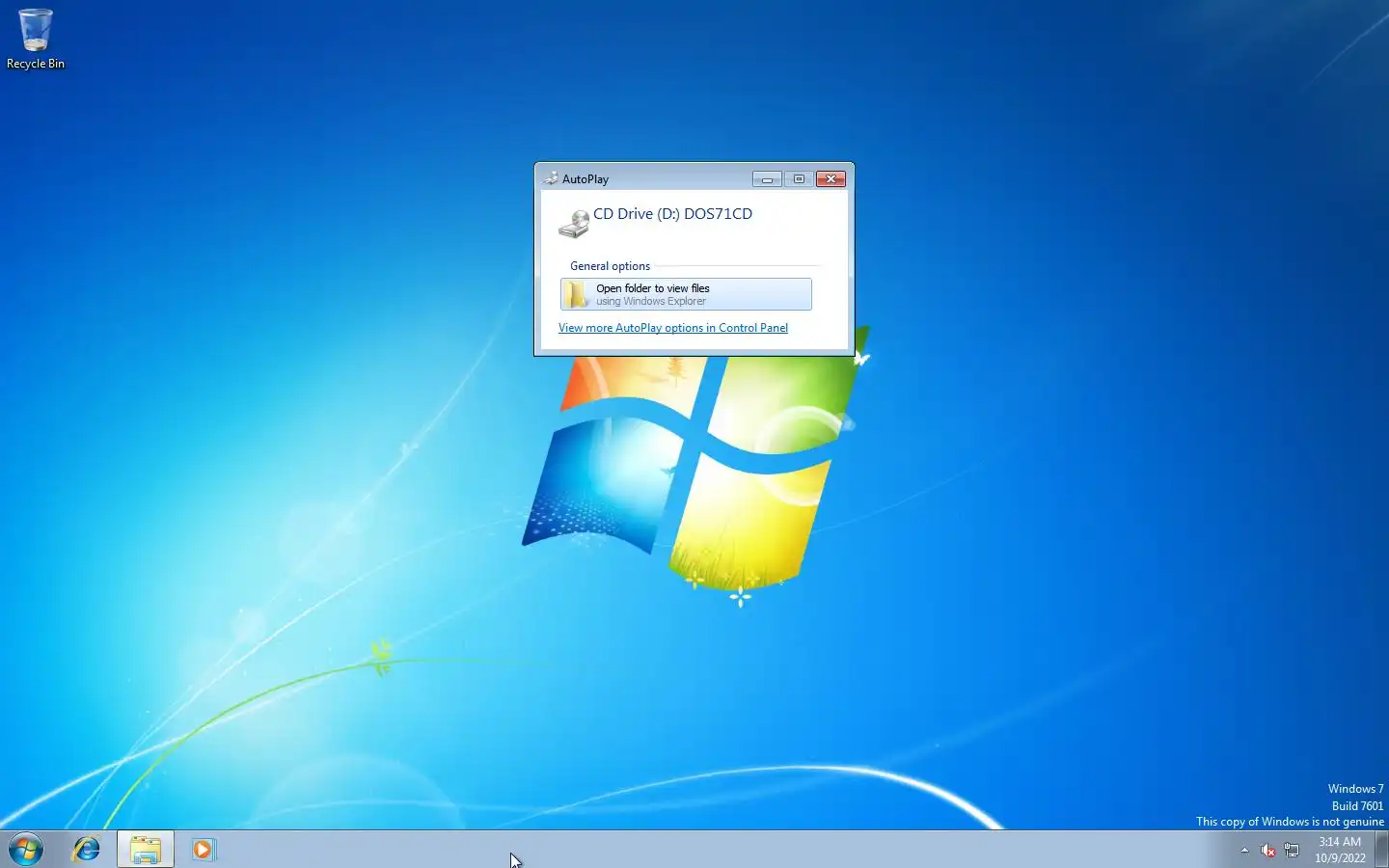Maximize the AutoPlay window

point(799,179)
